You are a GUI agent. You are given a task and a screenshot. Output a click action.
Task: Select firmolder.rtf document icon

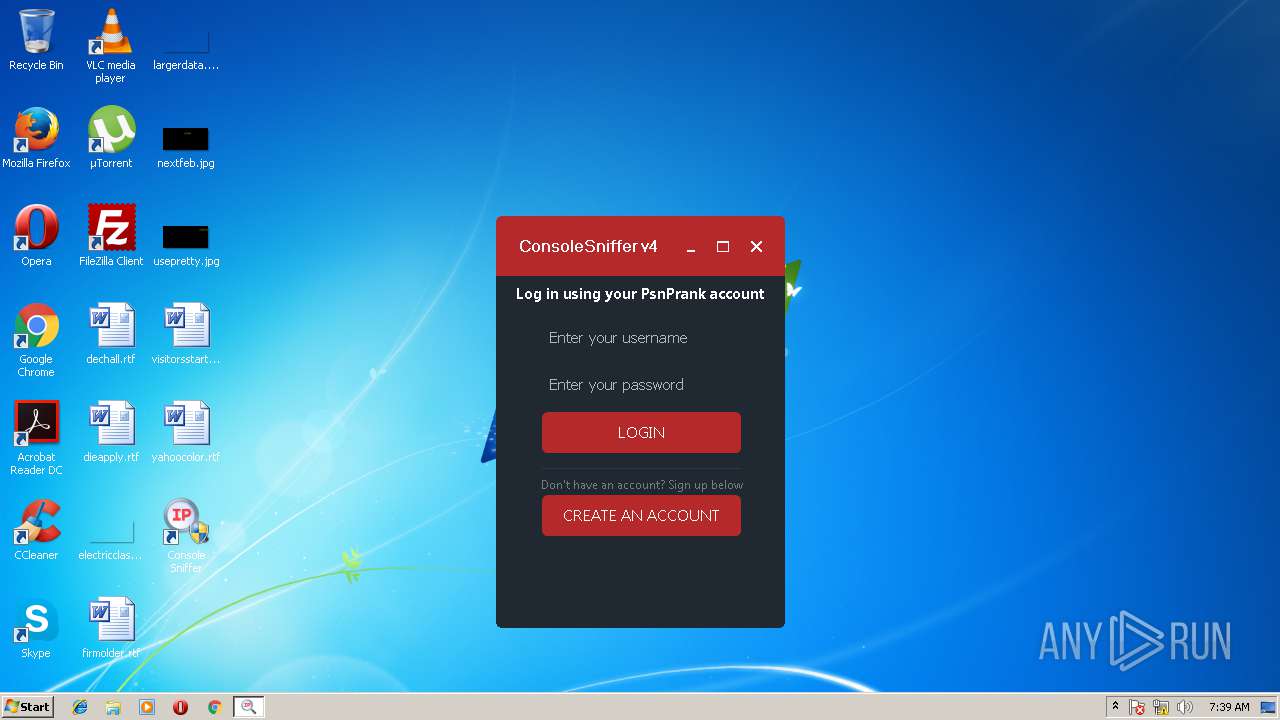tap(110, 628)
